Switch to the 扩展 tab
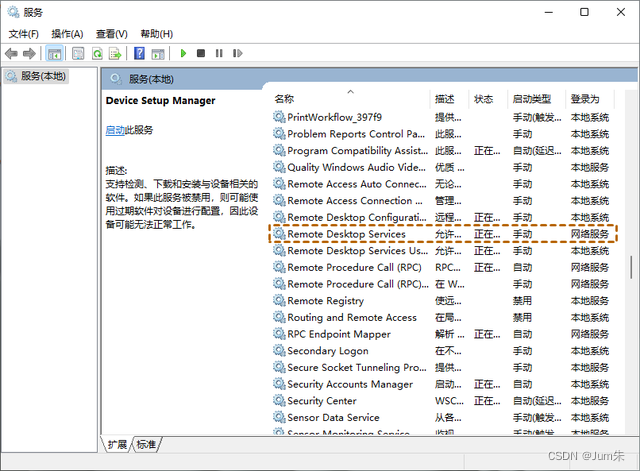This screenshot has height=471, width=640. [118, 444]
